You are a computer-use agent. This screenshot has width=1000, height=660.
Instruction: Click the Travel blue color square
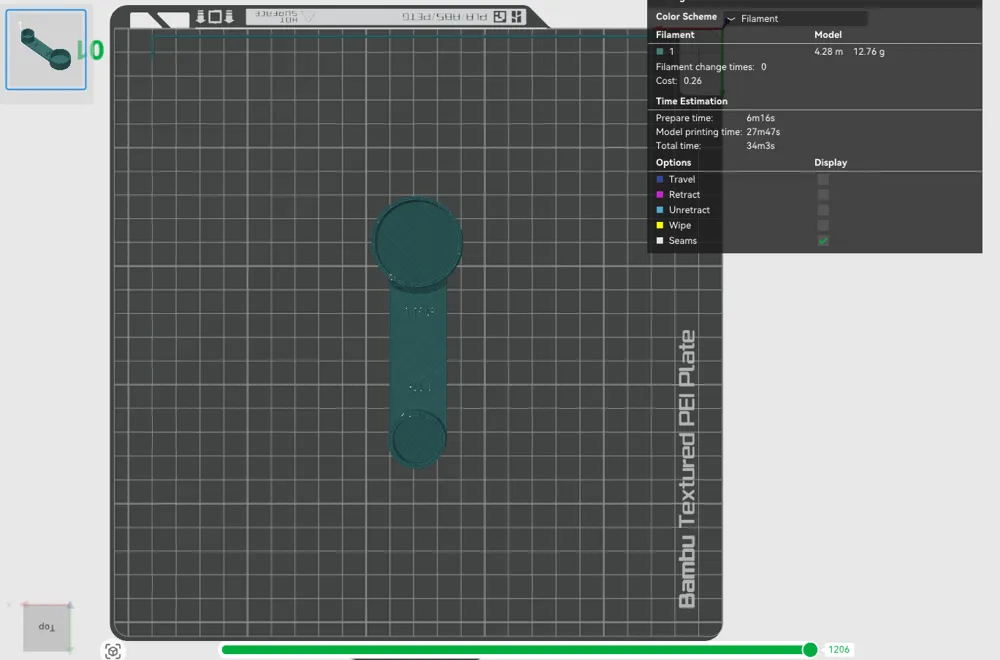[x=660, y=179]
